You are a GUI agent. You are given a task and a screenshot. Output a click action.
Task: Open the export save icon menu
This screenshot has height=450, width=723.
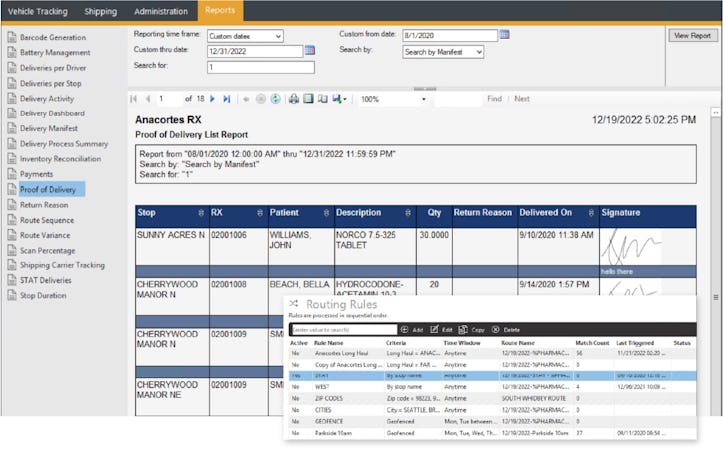pos(340,99)
